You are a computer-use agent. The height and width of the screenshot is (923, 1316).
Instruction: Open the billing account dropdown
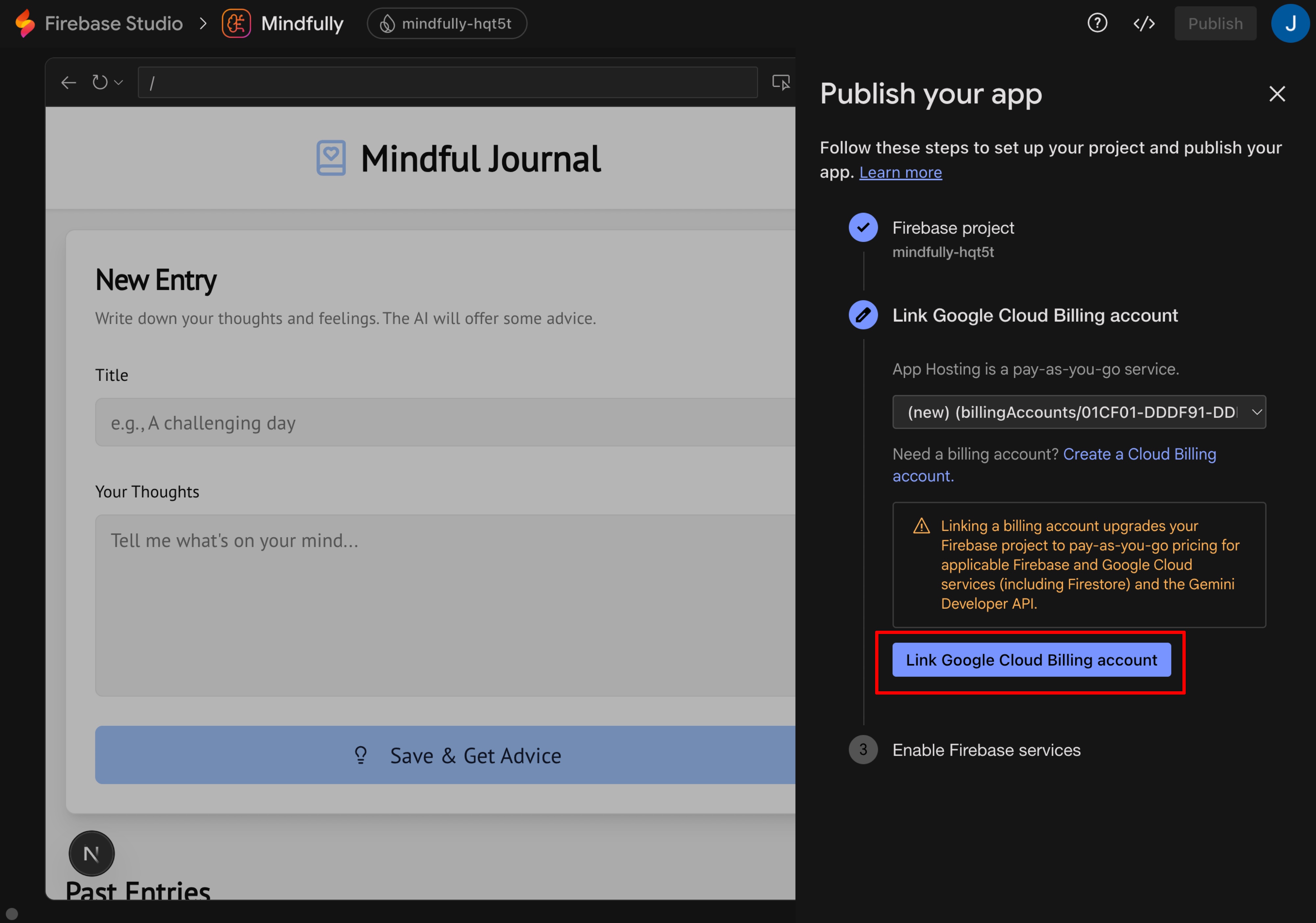coord(1079,412)
